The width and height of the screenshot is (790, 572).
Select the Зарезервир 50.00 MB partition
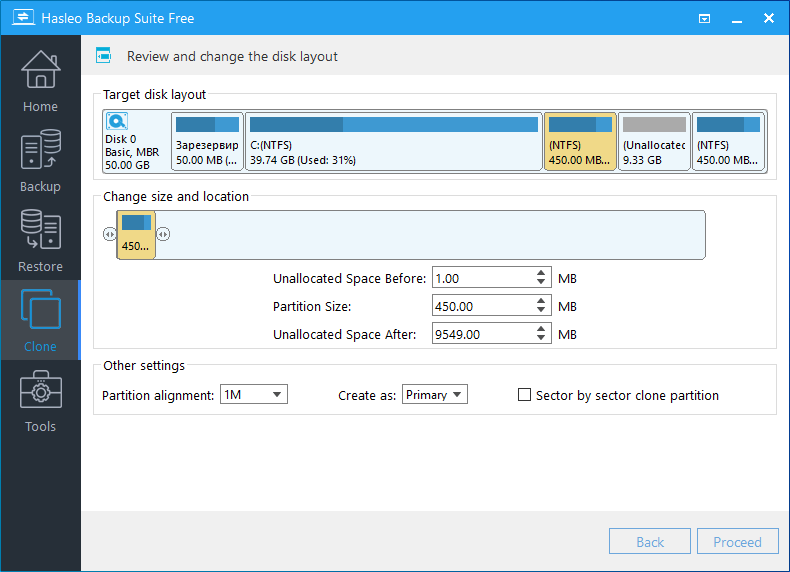pyautogui.click(x=207, y=142)
